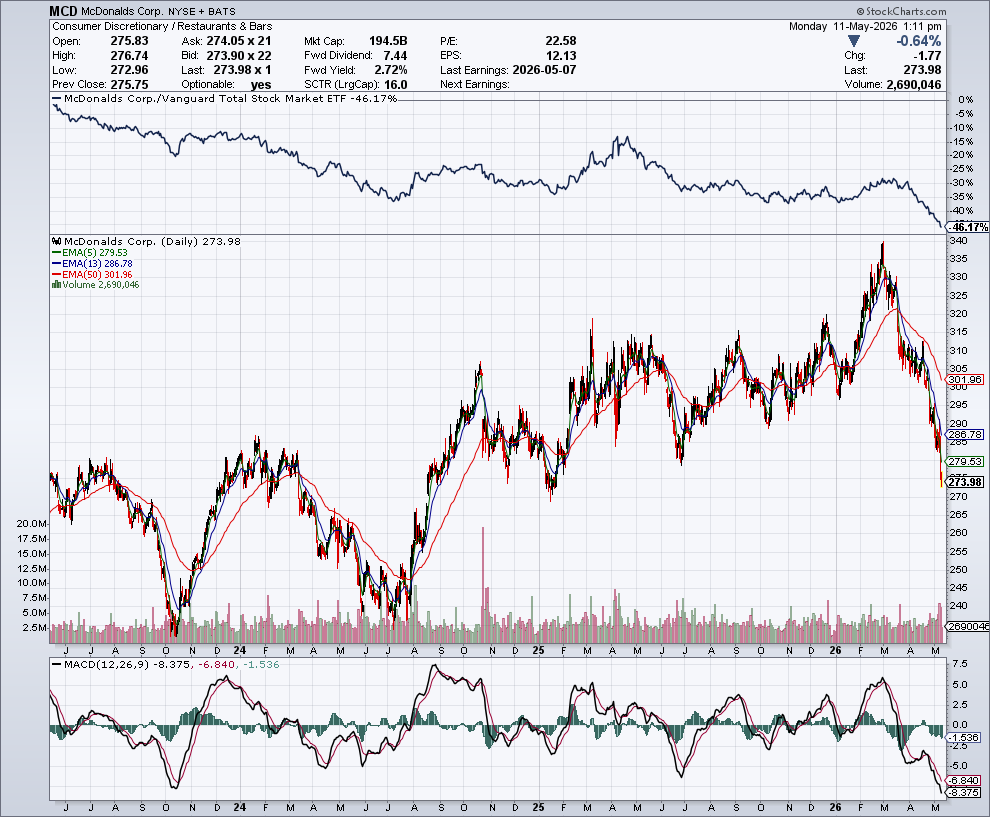Click the 7.5 label on the MACD axis
This screenshot has height=817, width=990.
960,664
